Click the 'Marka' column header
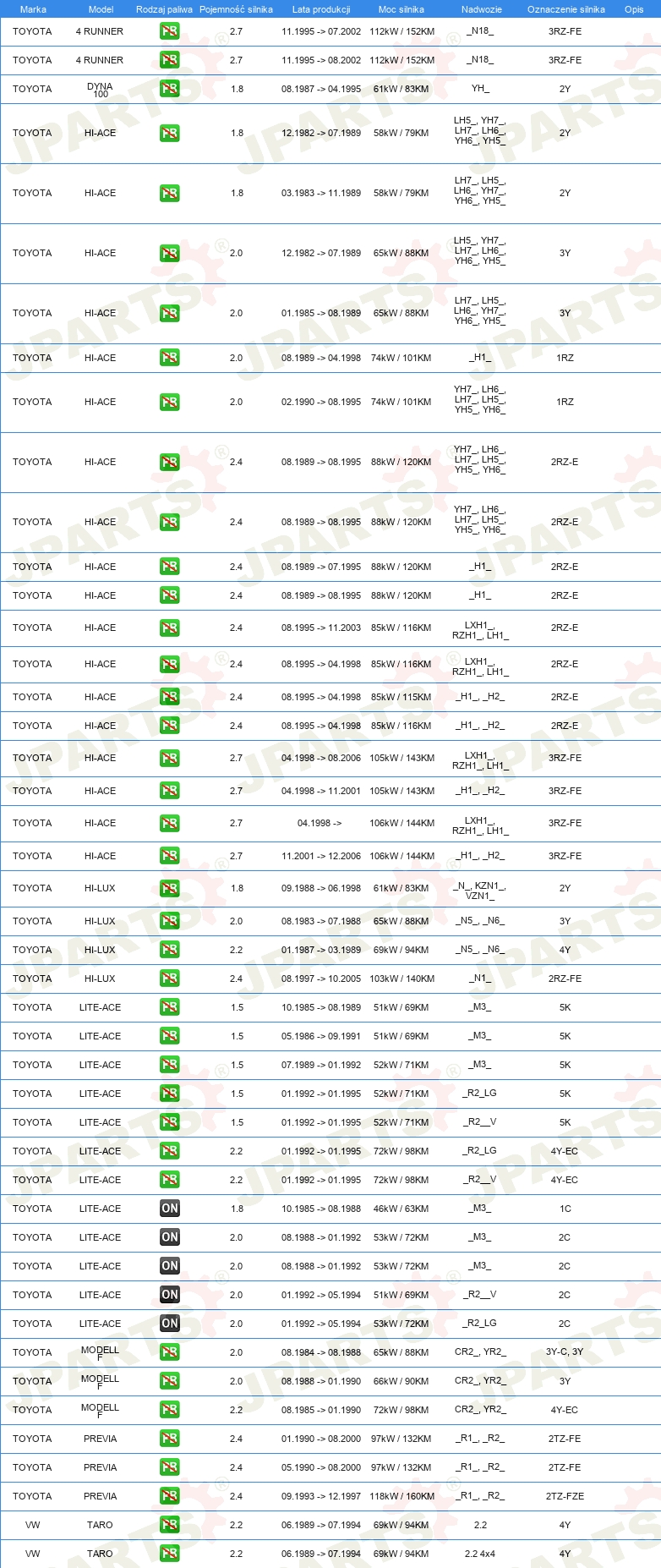This screenshot has width=661, height=1568. click(33, 9)
